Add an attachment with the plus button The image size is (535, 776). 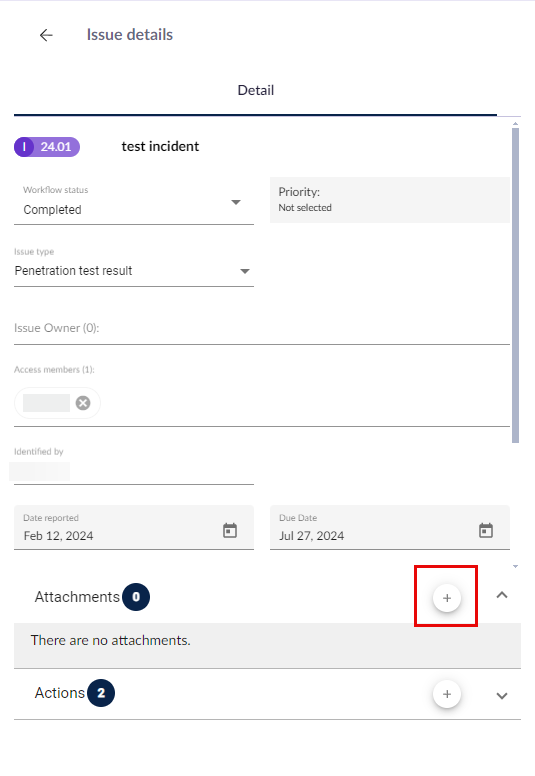click(x=447, y=598)
